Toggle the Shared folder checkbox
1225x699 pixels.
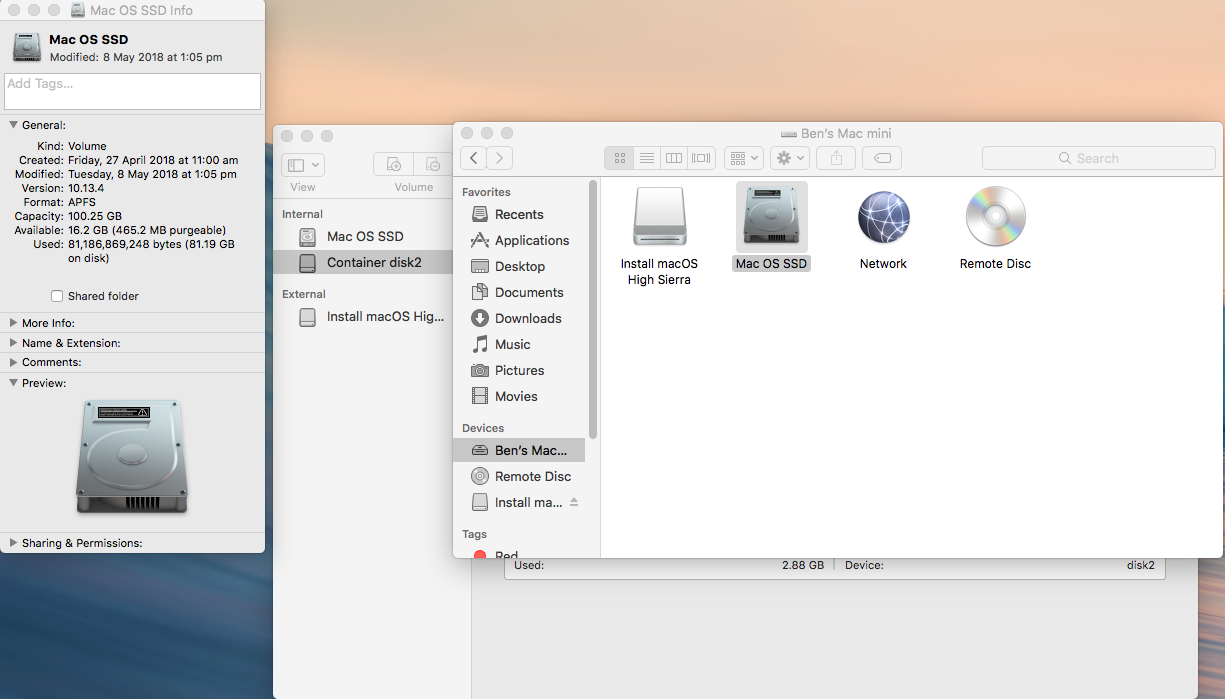[57, 296]
